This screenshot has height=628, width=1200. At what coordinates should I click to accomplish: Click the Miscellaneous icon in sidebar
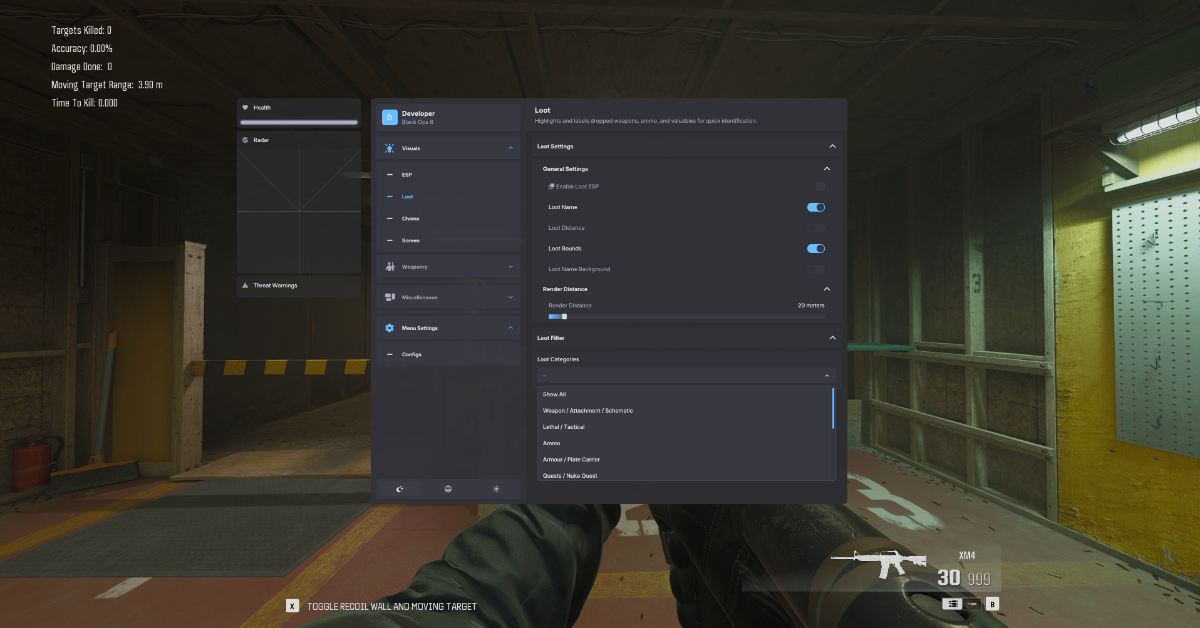[x=389, y=297]
